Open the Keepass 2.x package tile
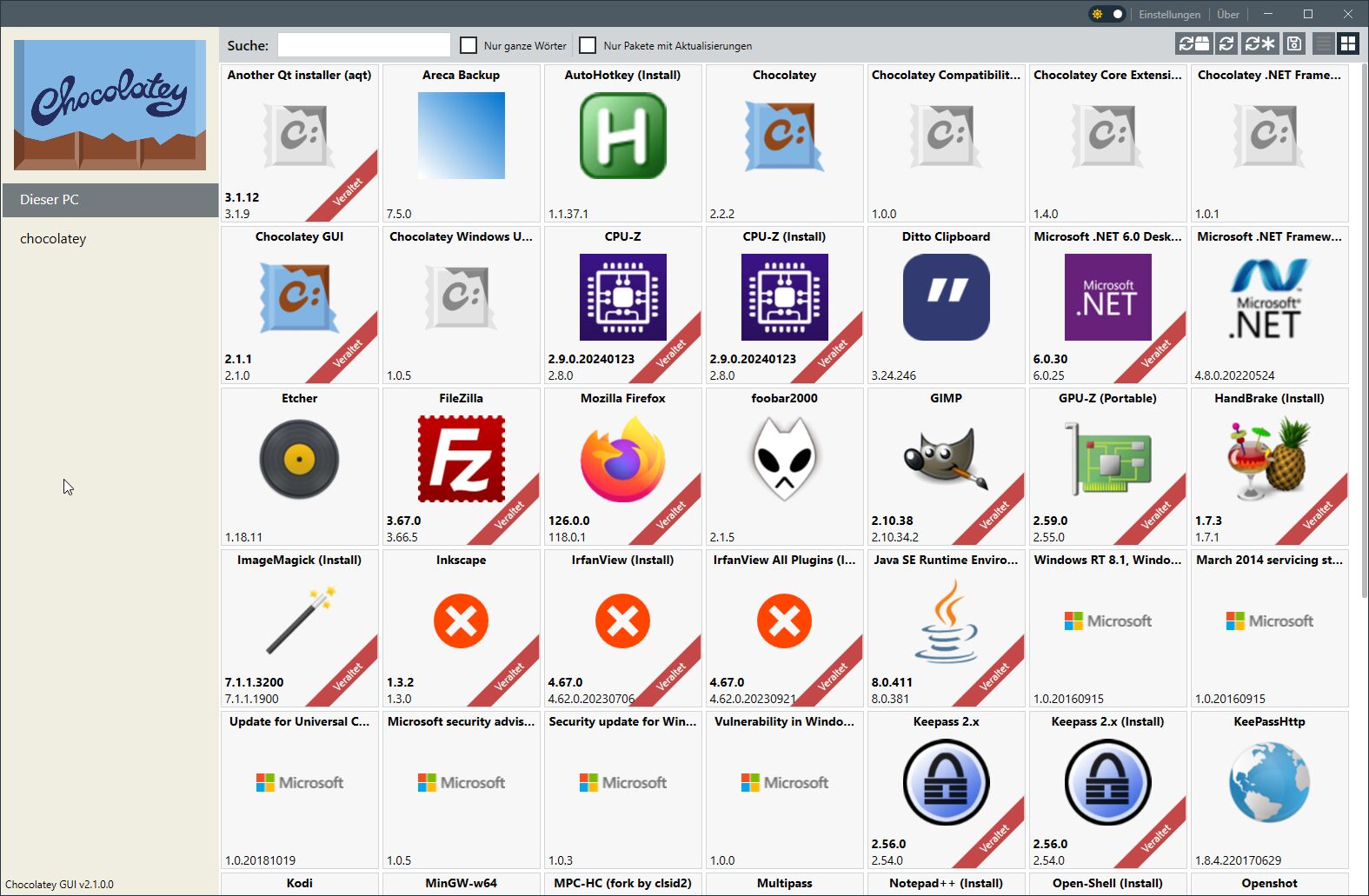The height and width of the screenshot is (896, 1369). [946, 790]
